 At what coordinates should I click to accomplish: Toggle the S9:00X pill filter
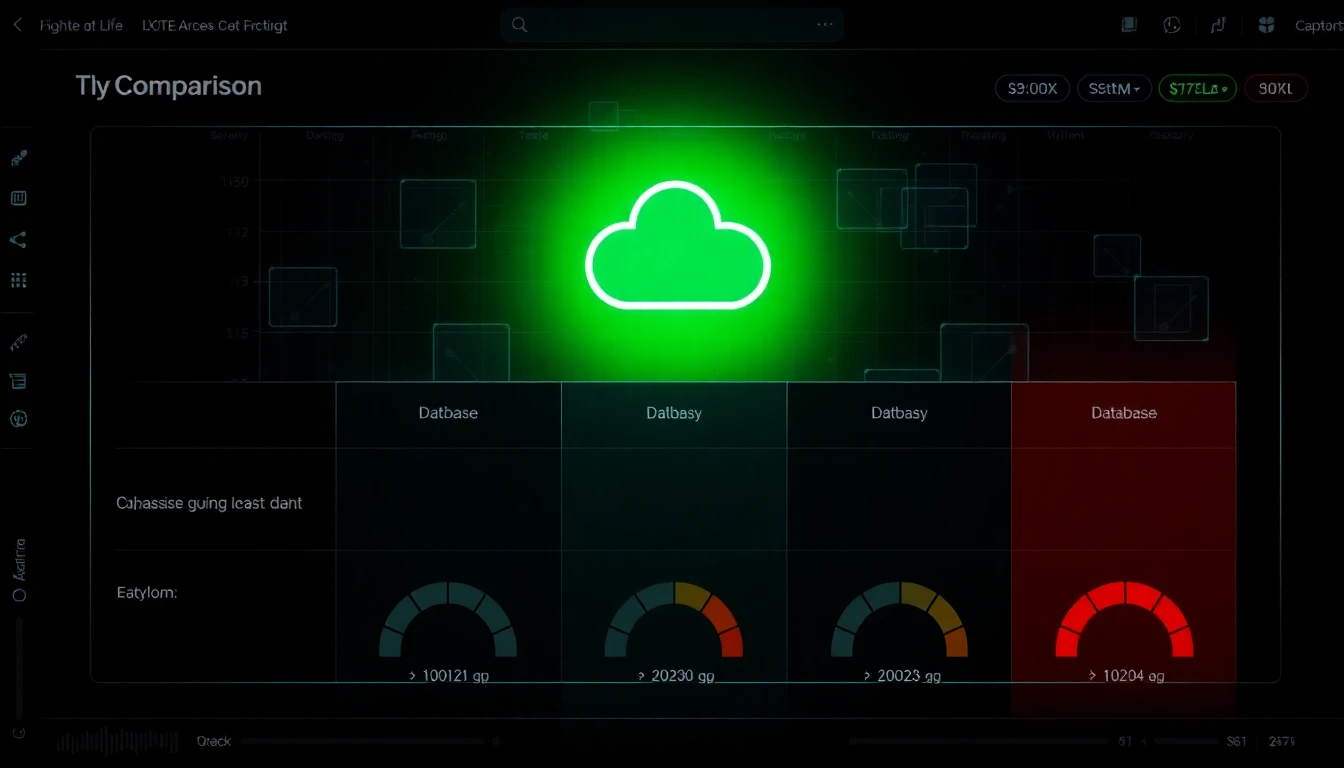[x=1032, y=89]
